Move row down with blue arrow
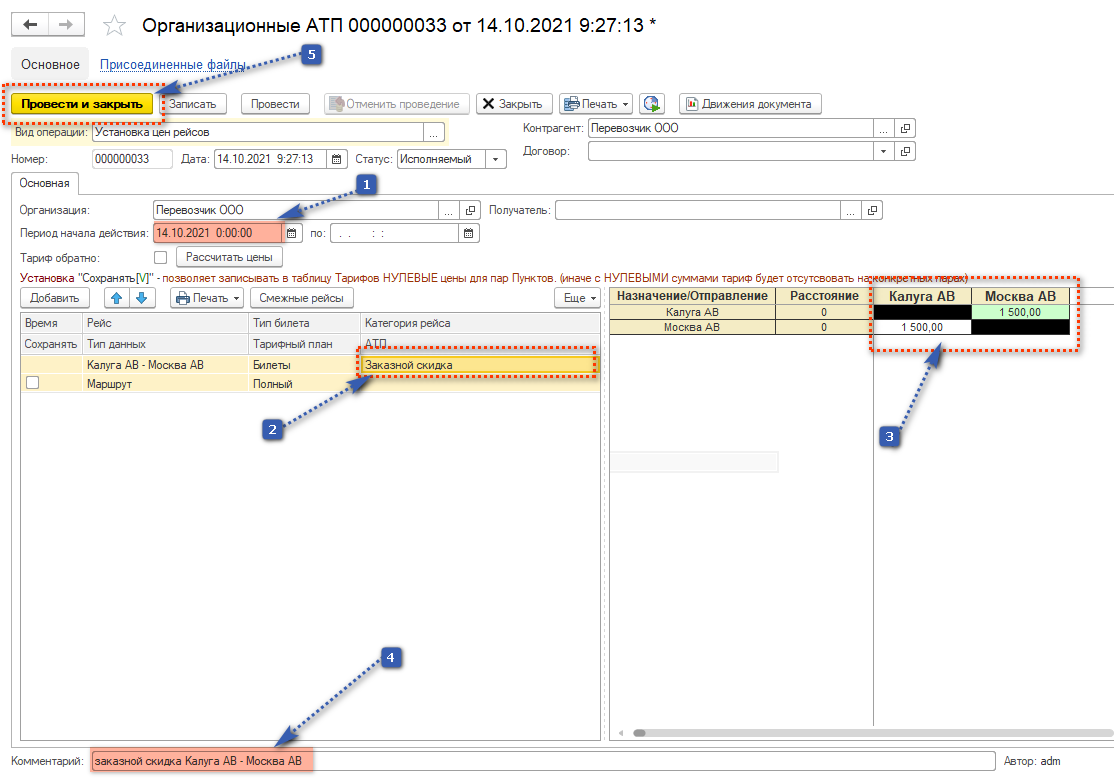 tap(142, 298)
